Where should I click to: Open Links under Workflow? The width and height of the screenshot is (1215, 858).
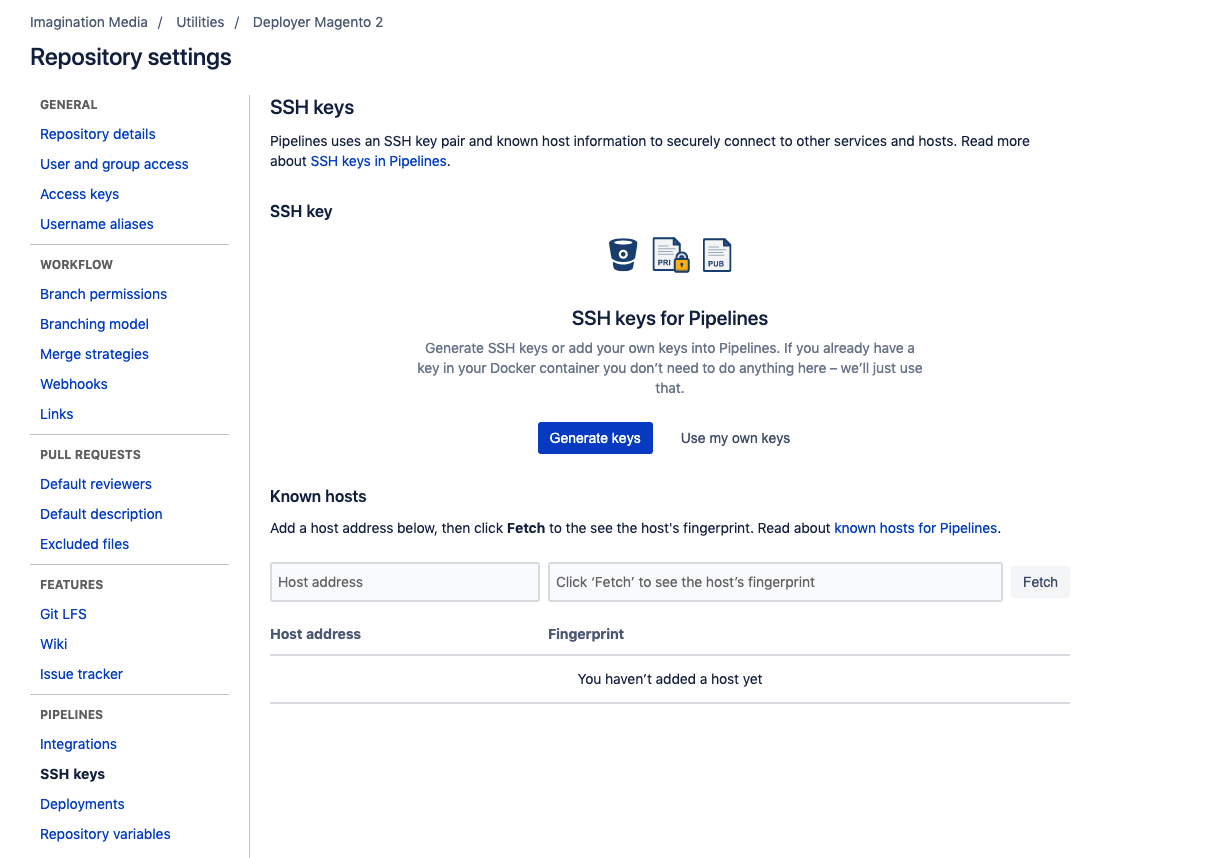coord(57,414)
